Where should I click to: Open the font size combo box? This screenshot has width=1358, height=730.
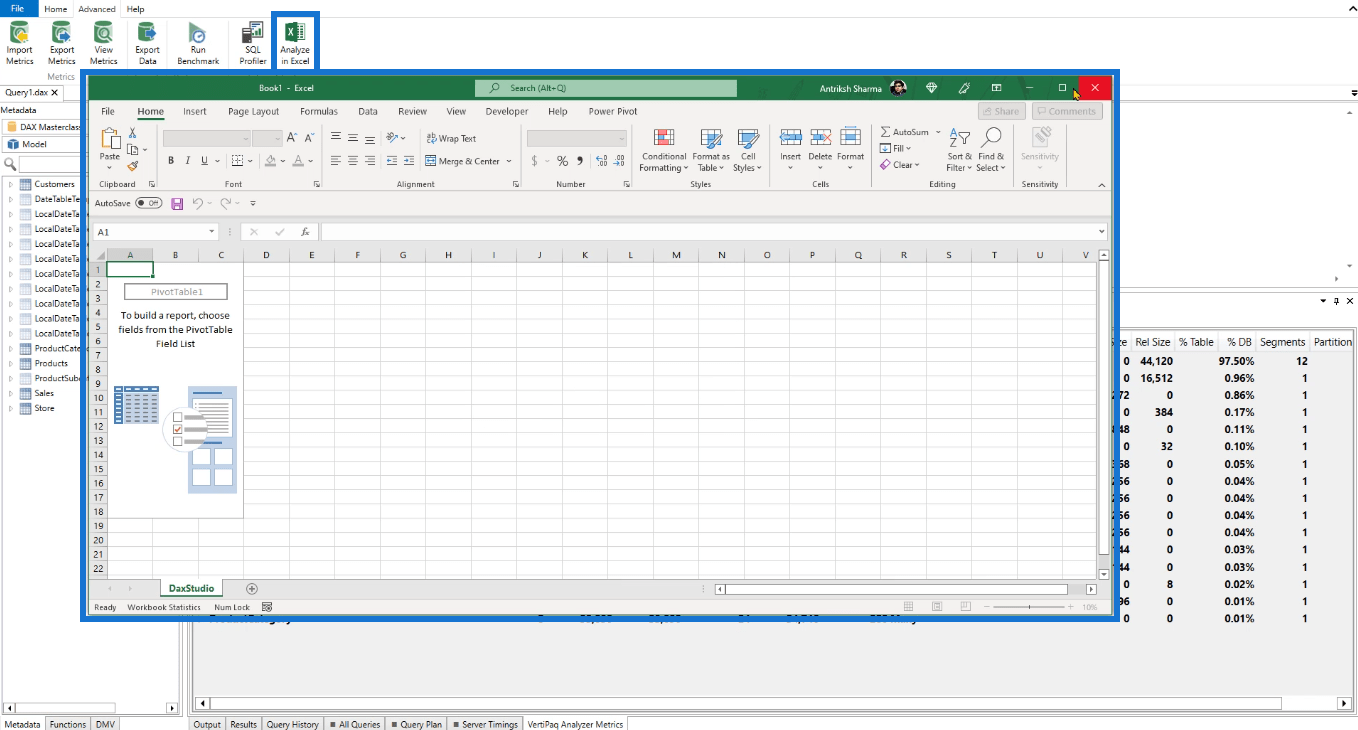(267, 138)
